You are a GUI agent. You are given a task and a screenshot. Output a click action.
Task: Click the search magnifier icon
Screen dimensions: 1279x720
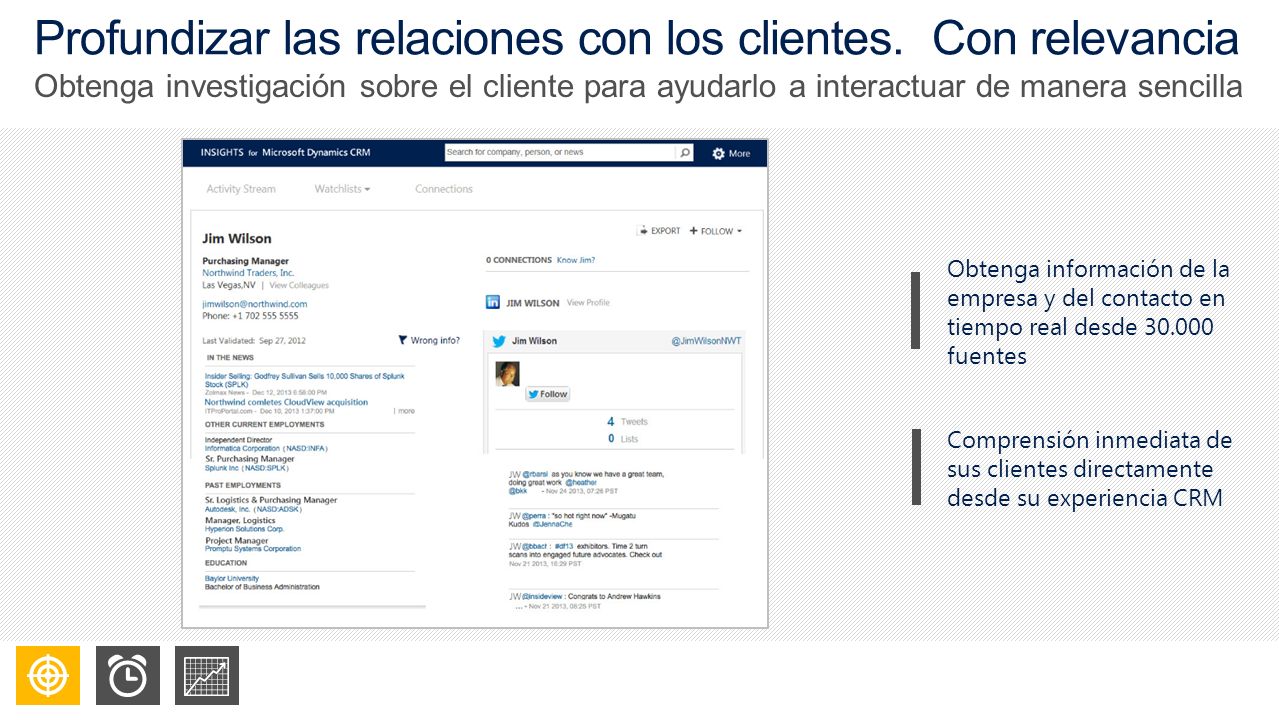coord(685,153)
